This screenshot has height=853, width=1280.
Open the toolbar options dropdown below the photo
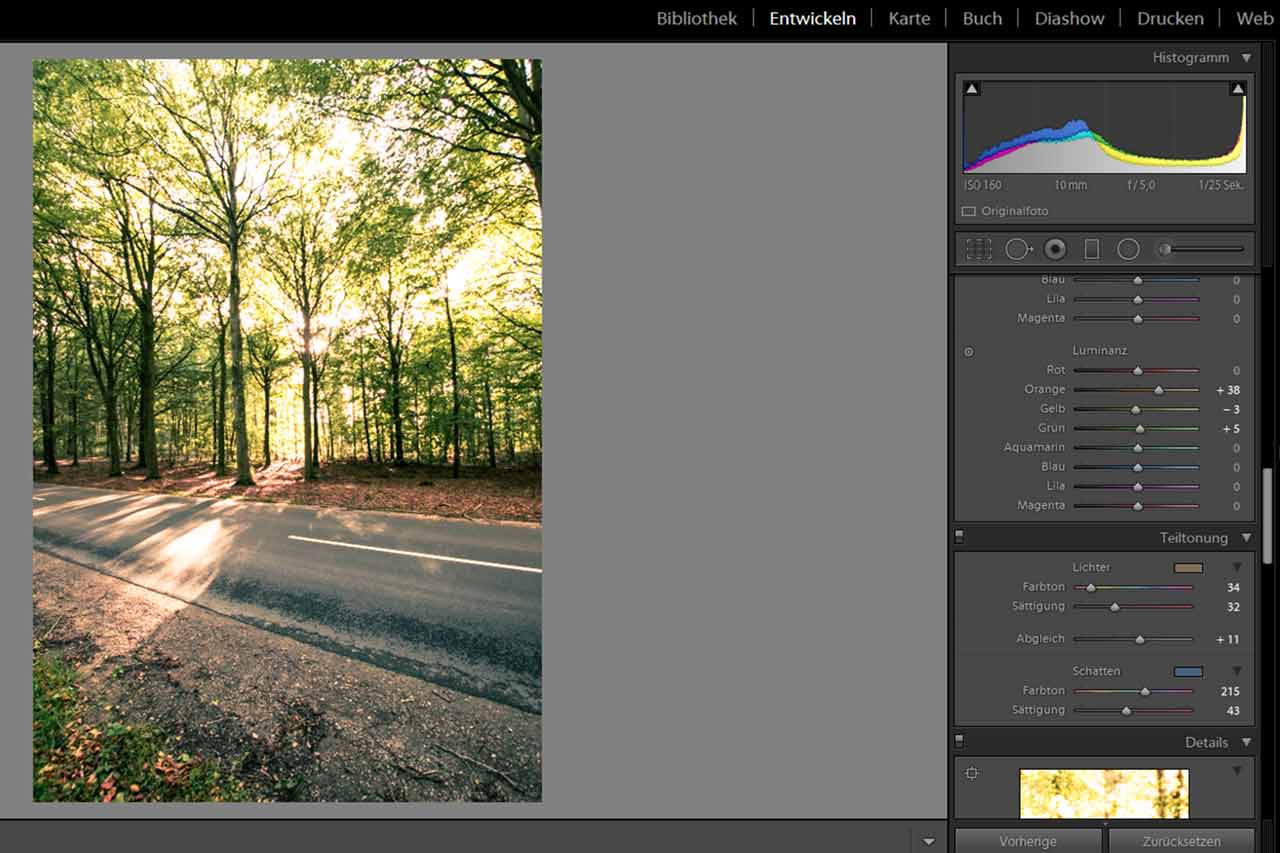coord(929,841)
